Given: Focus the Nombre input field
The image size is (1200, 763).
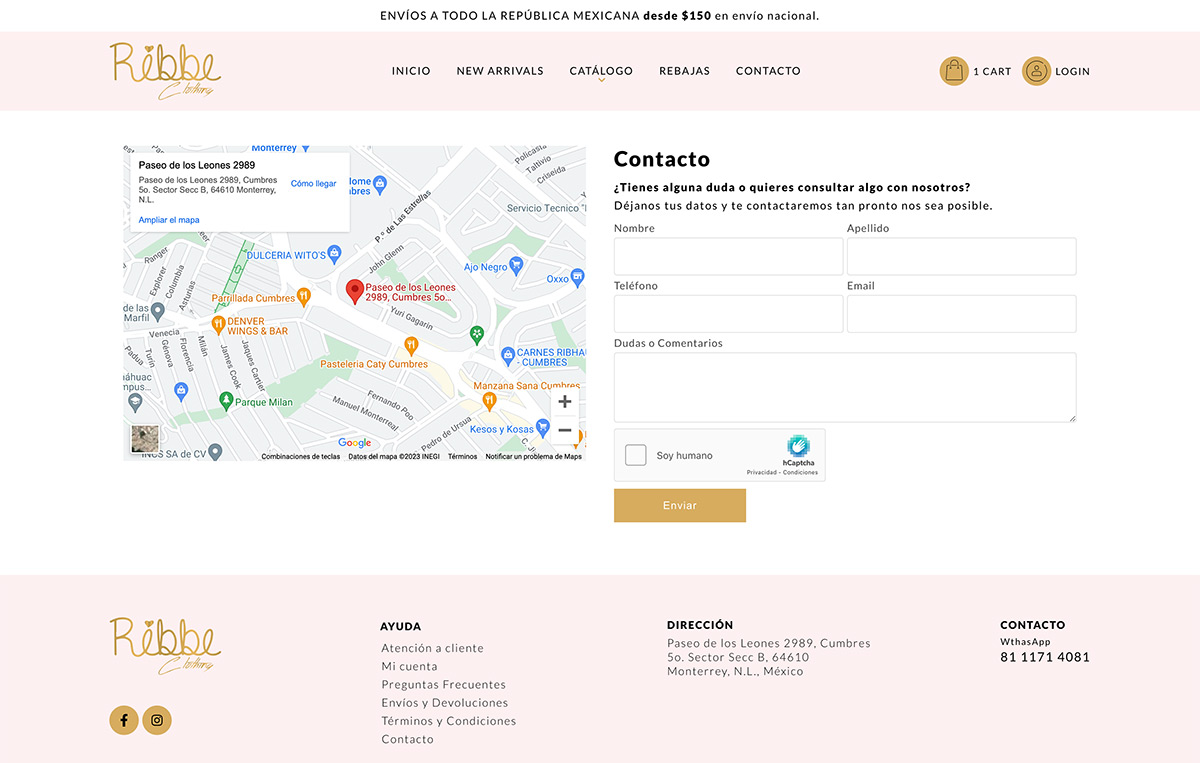Looking at the screenshot, I should (728, 256).
